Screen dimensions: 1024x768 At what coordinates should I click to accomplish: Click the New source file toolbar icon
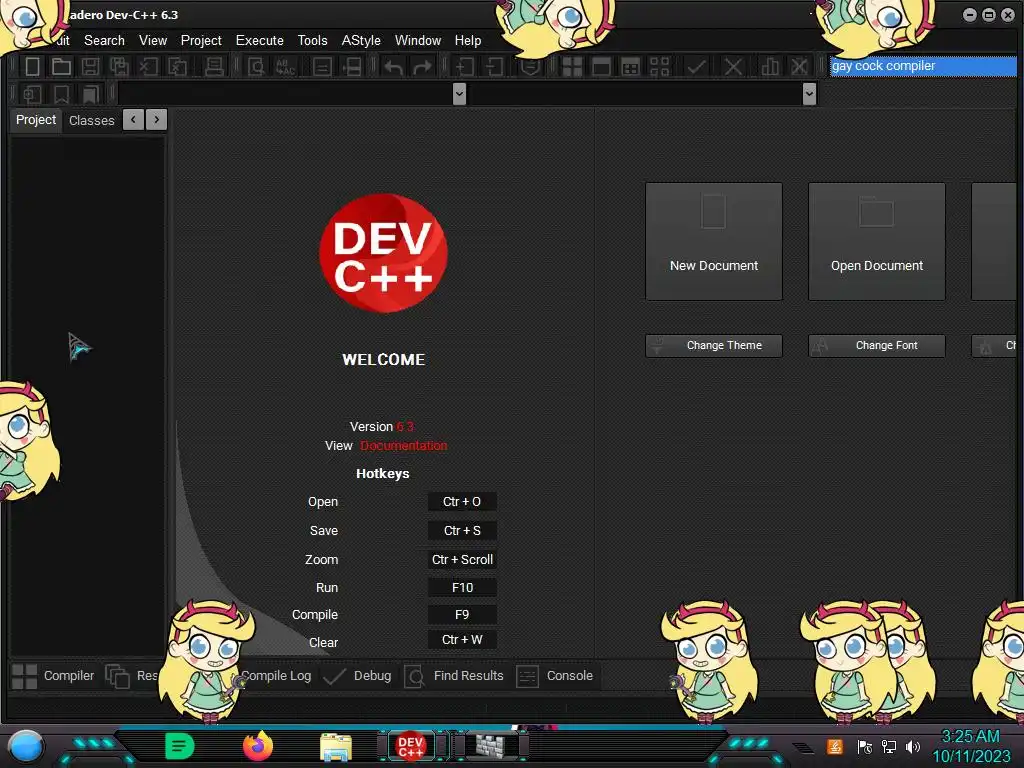(x=32, y=66)
